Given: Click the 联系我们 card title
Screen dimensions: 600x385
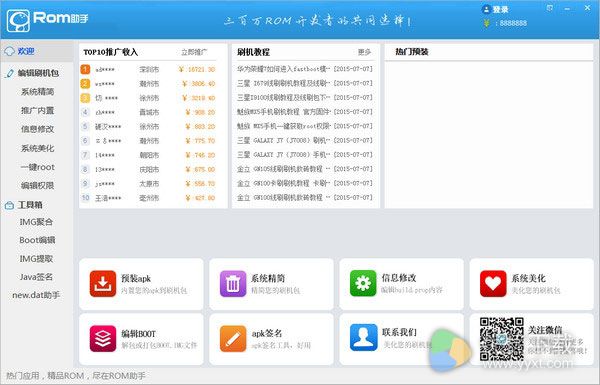Looking at the screenshot, I should click(399, 332).
